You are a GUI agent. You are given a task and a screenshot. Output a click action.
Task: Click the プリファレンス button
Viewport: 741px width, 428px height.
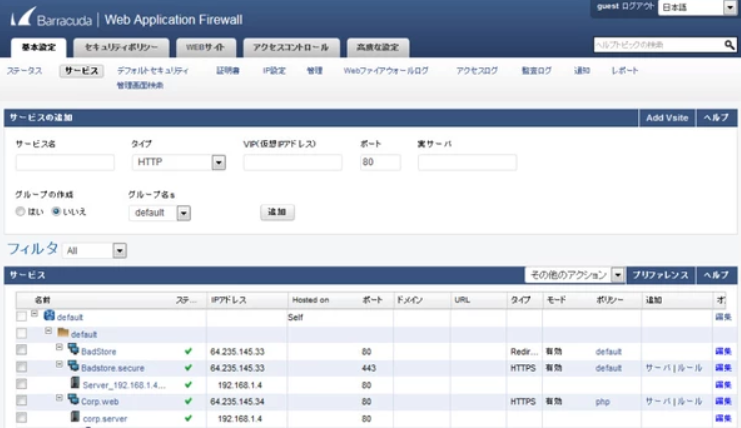661,275
